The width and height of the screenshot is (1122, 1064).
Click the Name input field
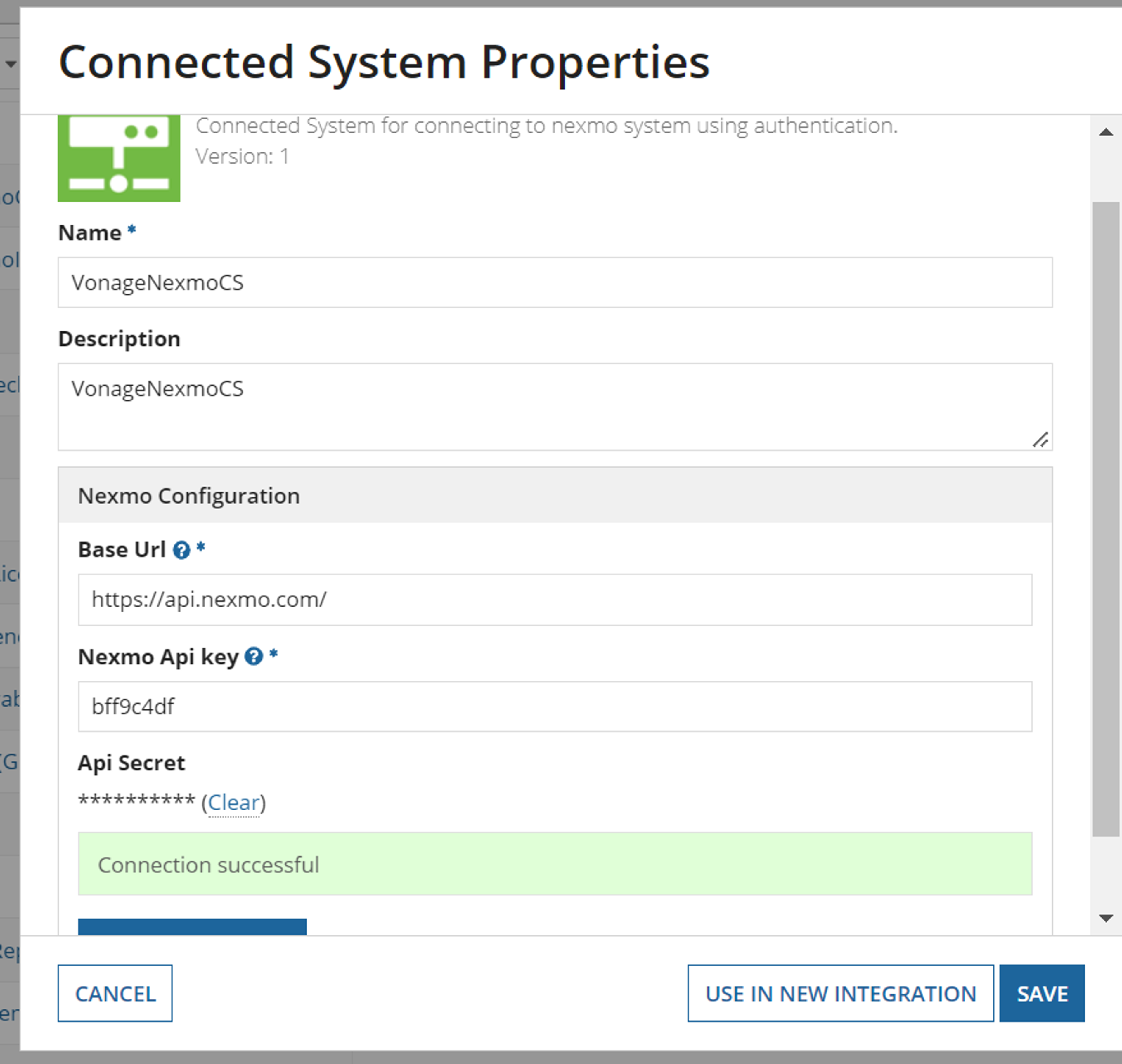tap(555, 282)
